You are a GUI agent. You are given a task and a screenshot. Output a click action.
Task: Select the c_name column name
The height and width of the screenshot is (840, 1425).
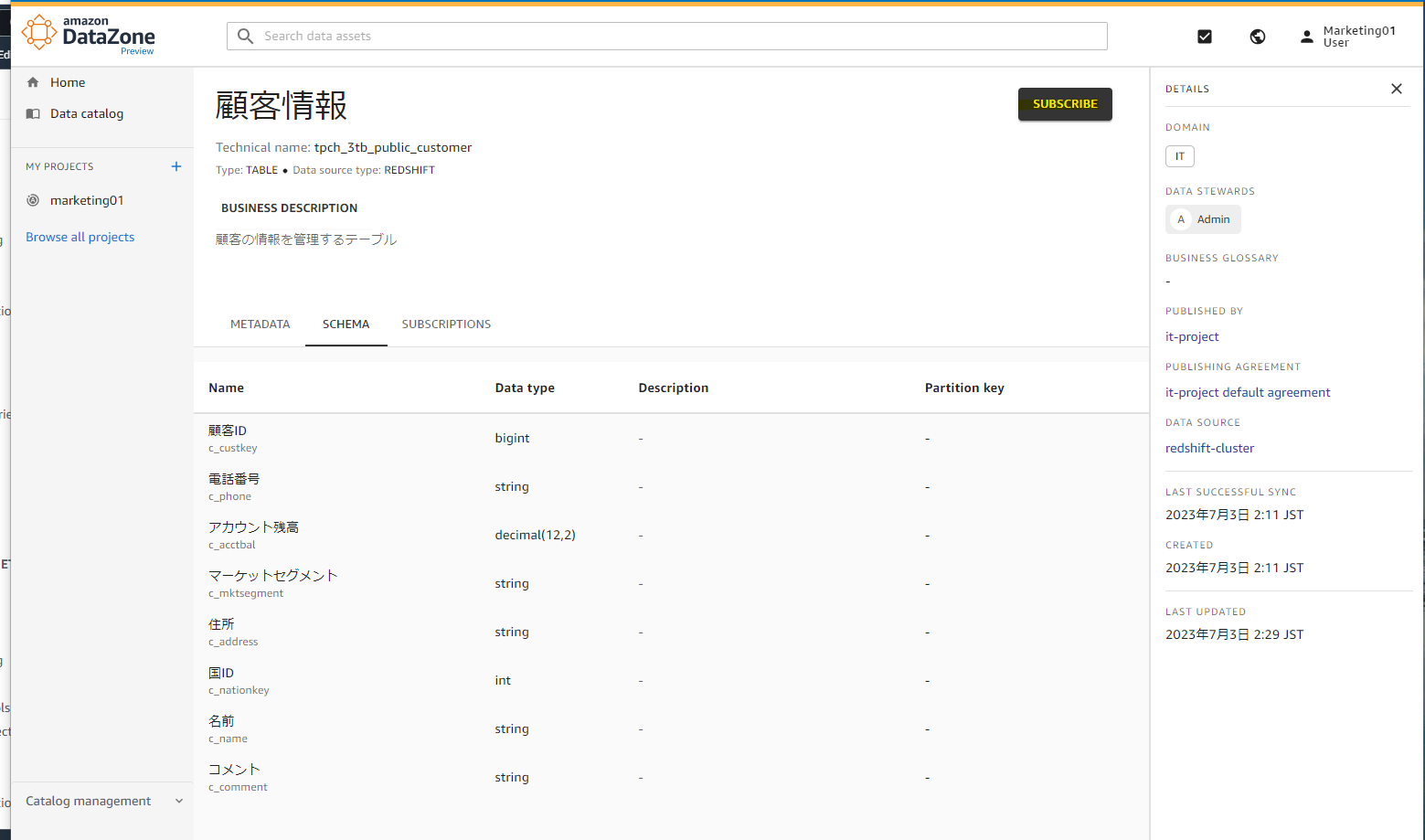coord(228,739)
